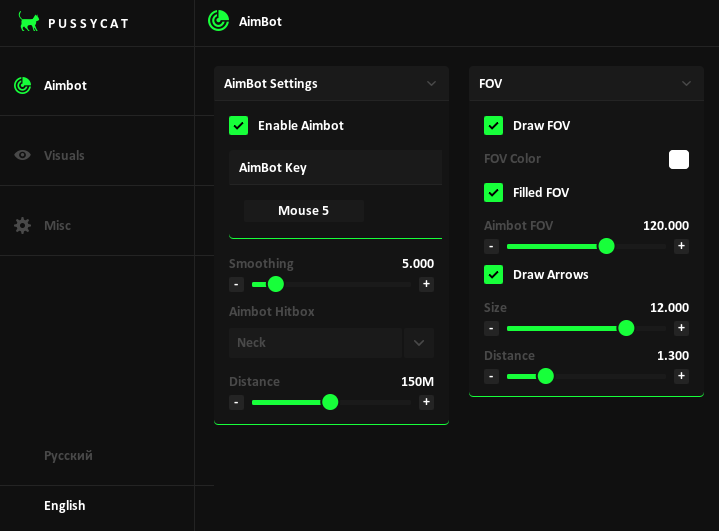Click the Visuals eye icon
This screenshot has width=719, height=531.
click(22, 155)
